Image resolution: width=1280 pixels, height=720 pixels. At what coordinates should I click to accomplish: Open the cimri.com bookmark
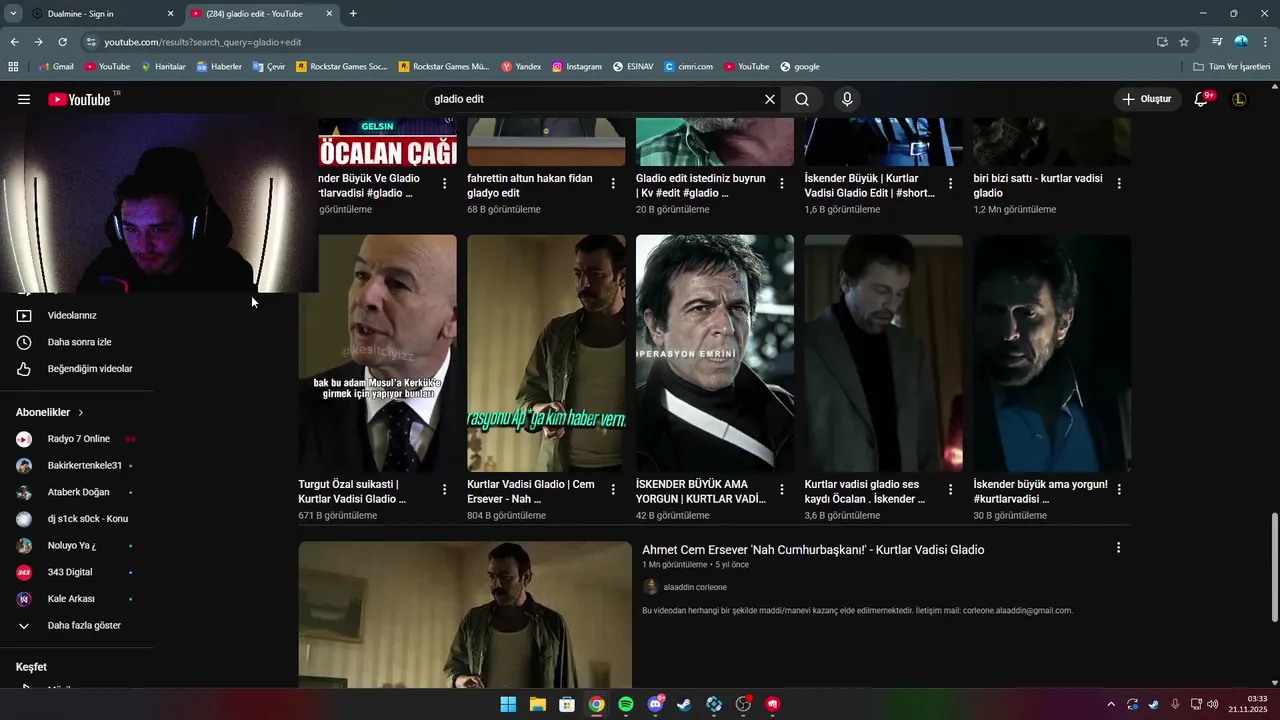point(688,67)
